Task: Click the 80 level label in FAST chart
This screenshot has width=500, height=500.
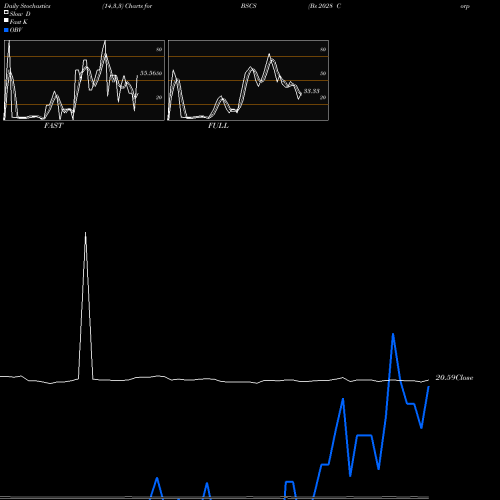Action: (x=159, y=49)
